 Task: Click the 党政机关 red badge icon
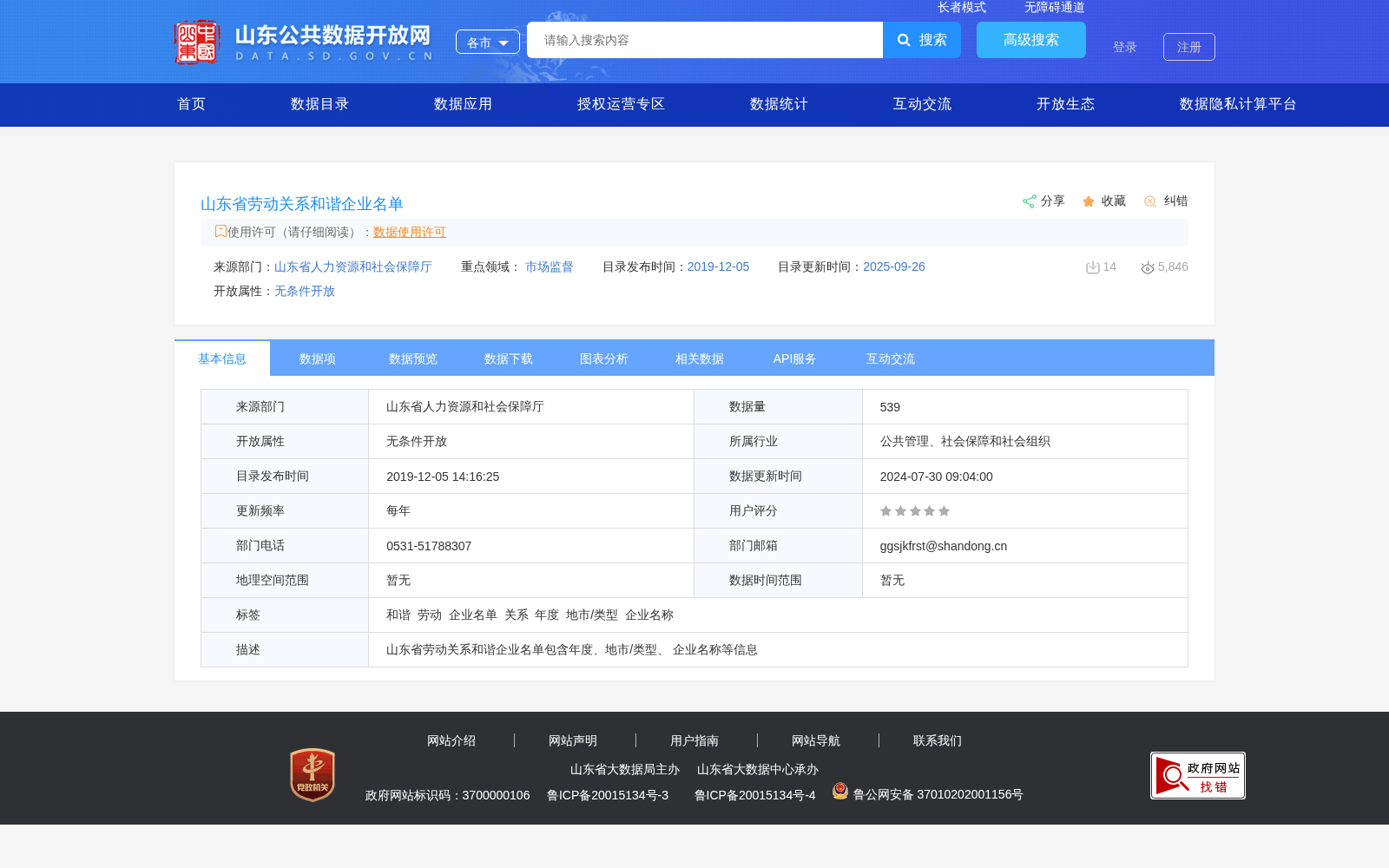[313, 774]
